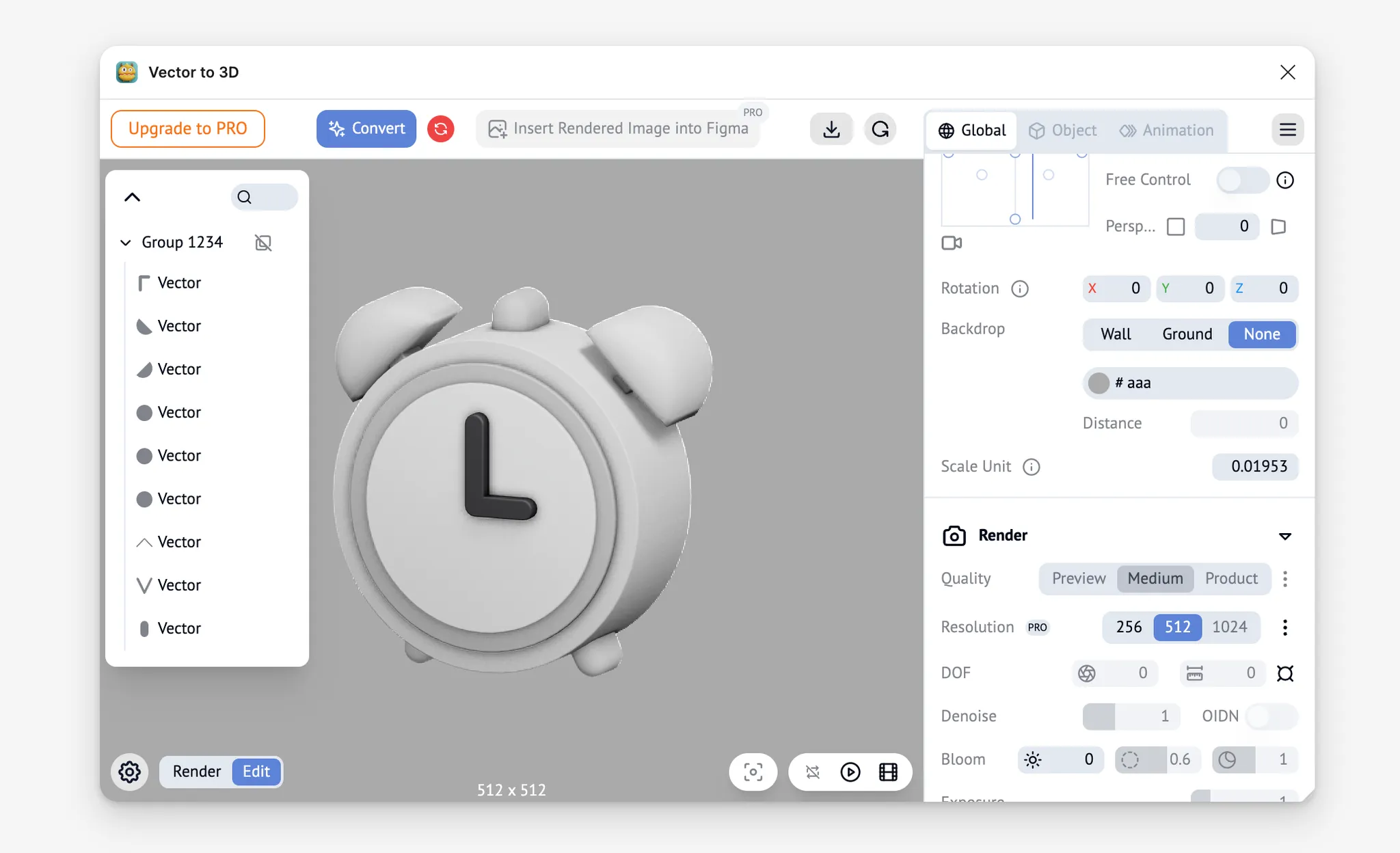Click the reload icon beside download
The width and height of the screenshot is (1400, 853).
(x=880, y=129)
